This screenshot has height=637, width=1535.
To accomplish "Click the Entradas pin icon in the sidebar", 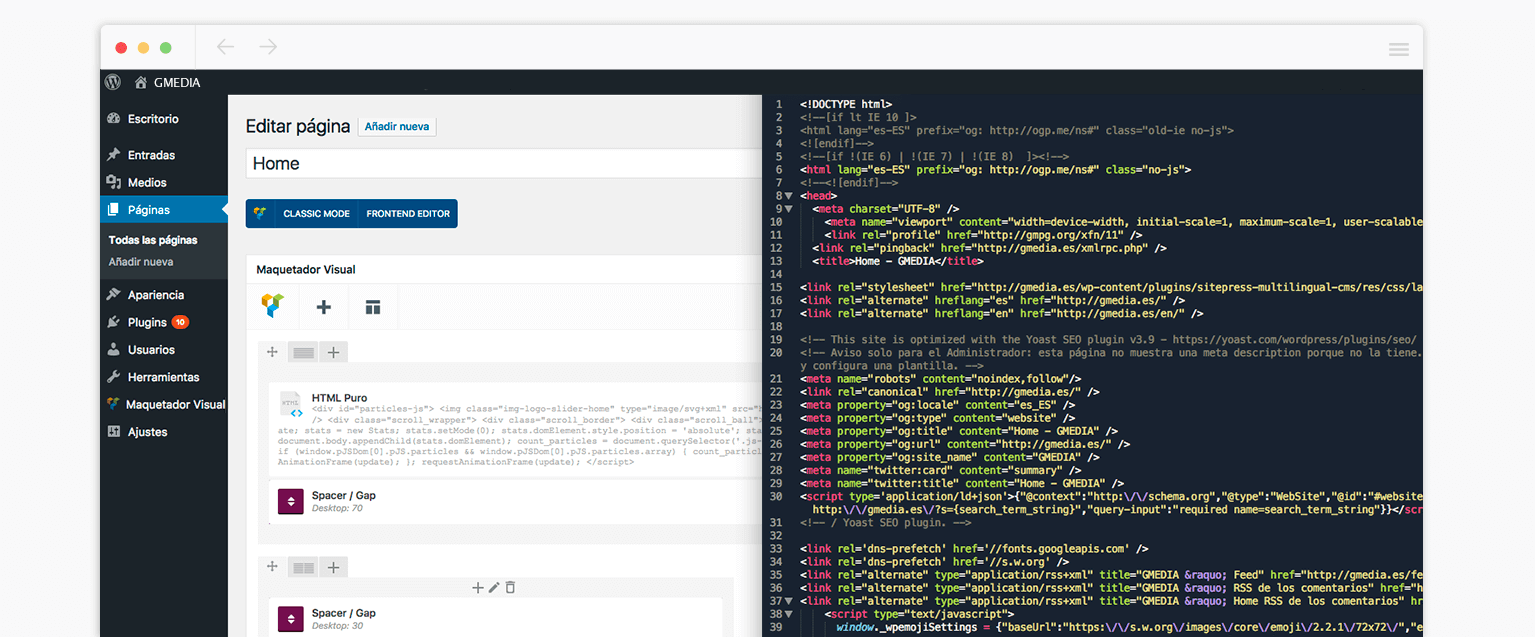I will (x=114, y=155).
